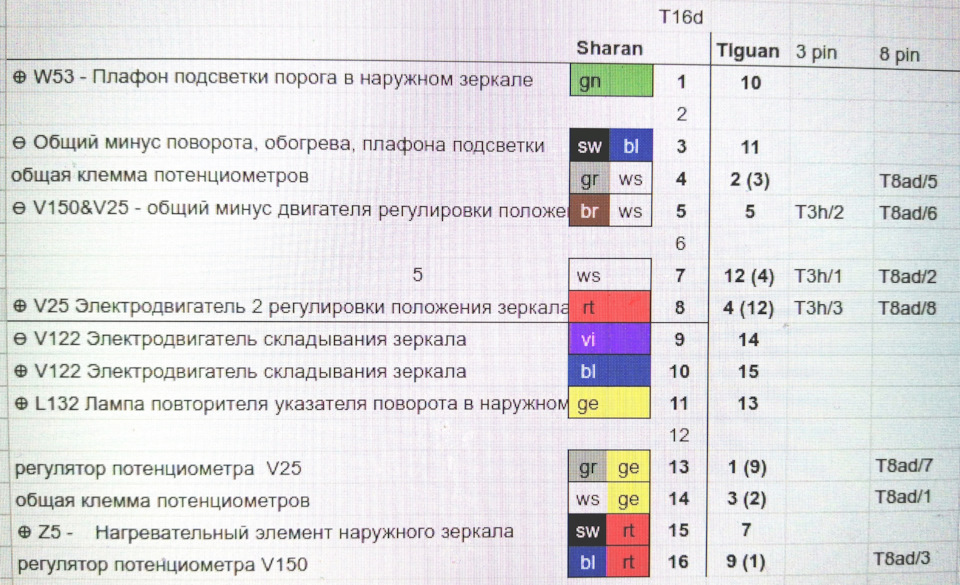Select Tiguan value '1 (9)'
The width and height of the screenshot is (960, 585).
point(747,468)
